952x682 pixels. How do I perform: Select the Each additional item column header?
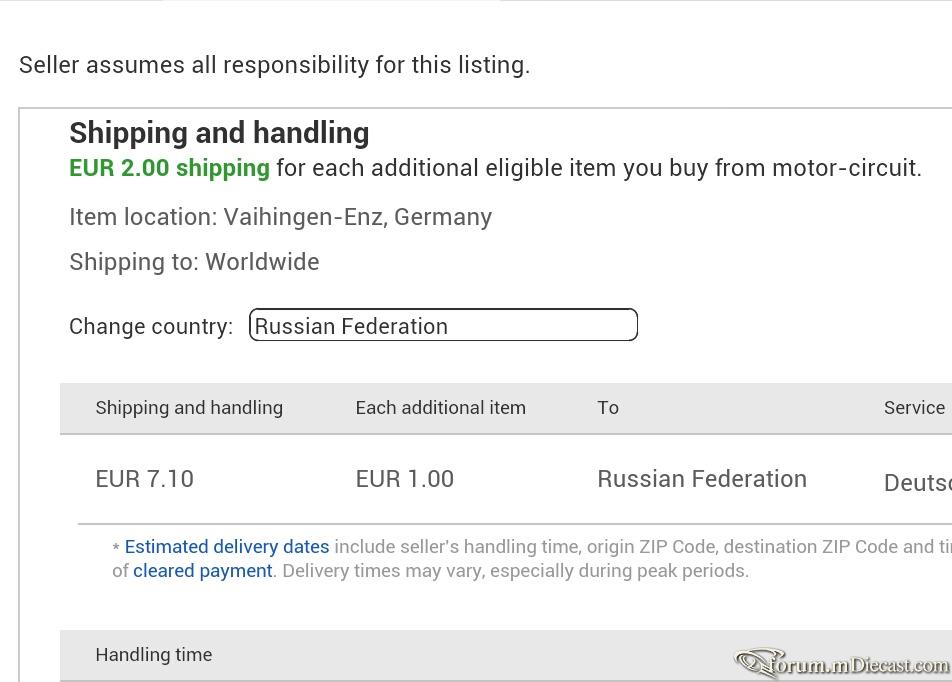(x=441, y=407)
